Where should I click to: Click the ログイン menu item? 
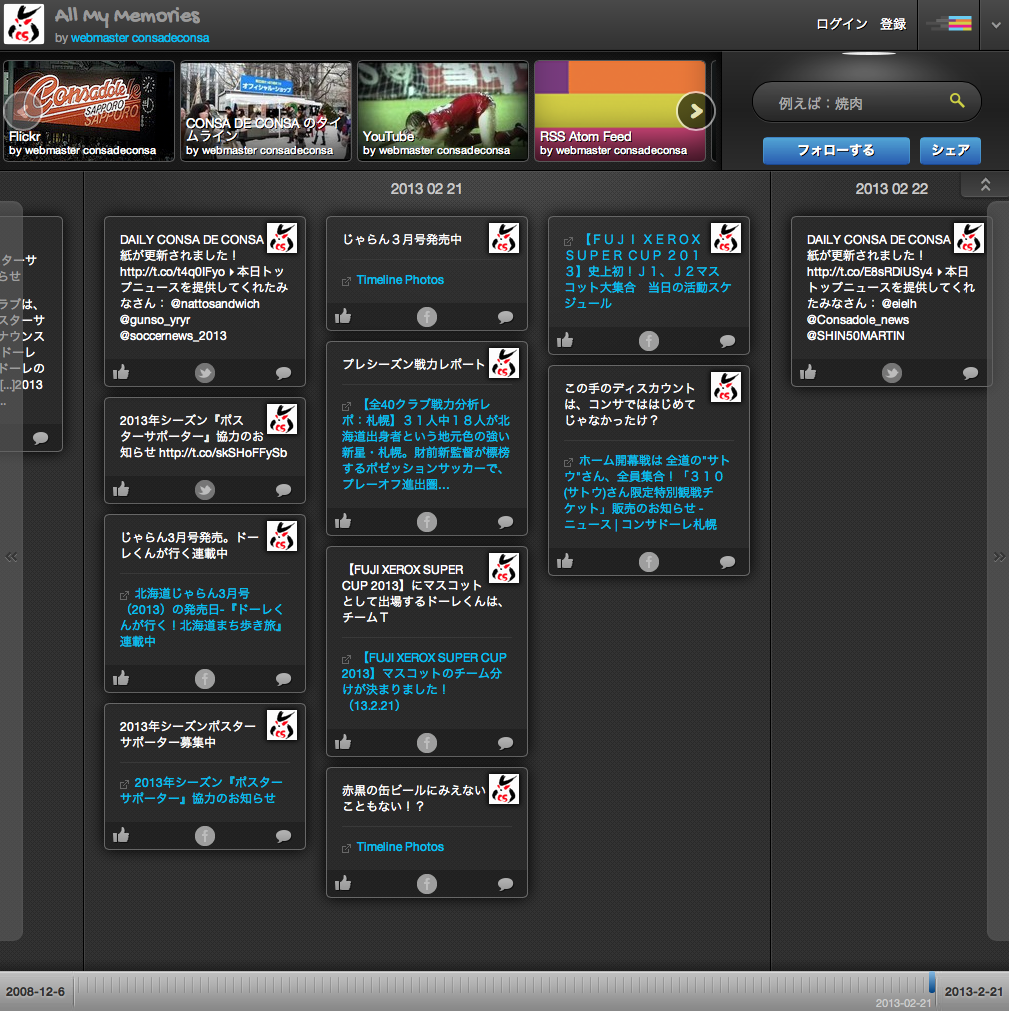841,24
